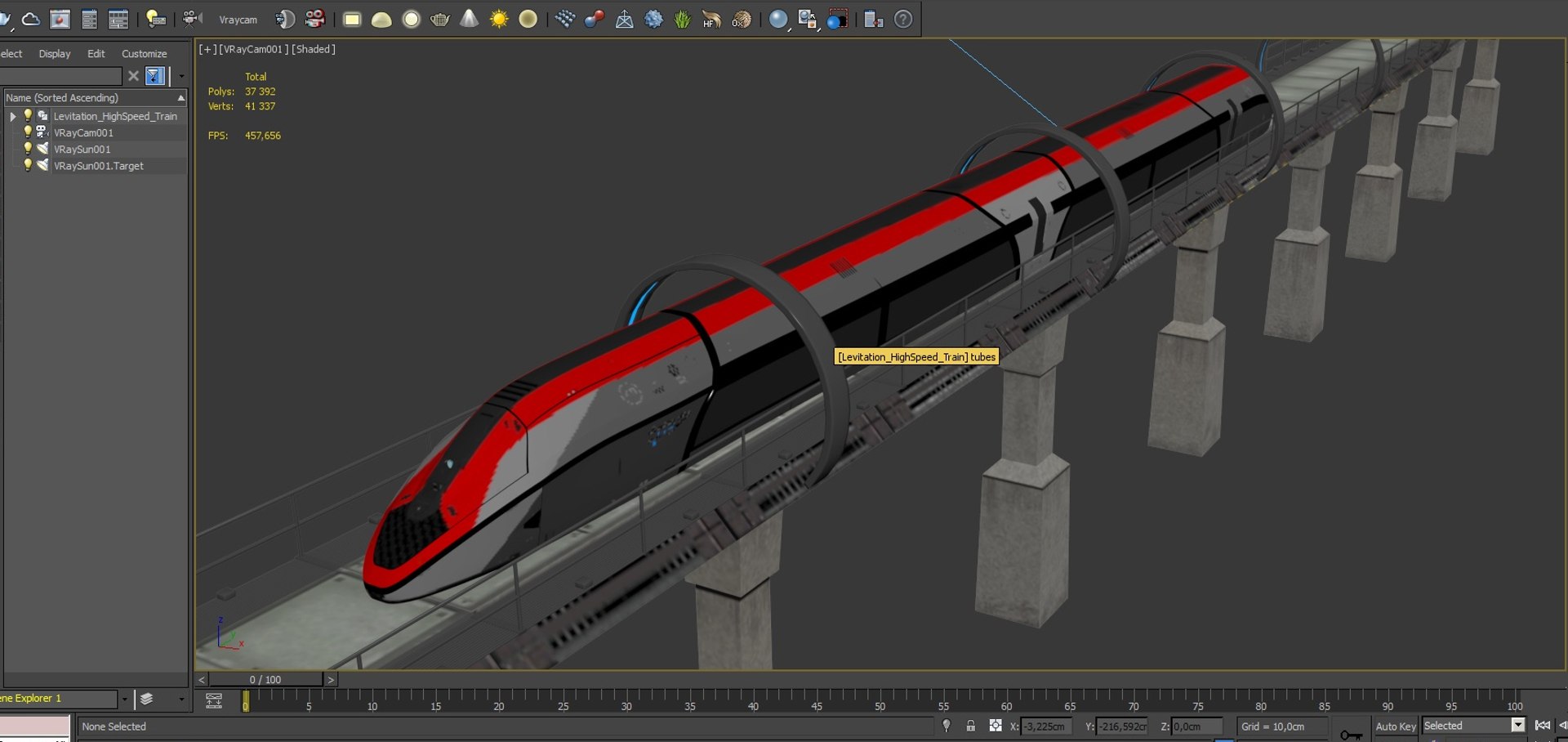Open the Select menu in Scene Explorer
Image resolution: width=1568 pixels, height=742 pixels.
[x=11, y=54]
